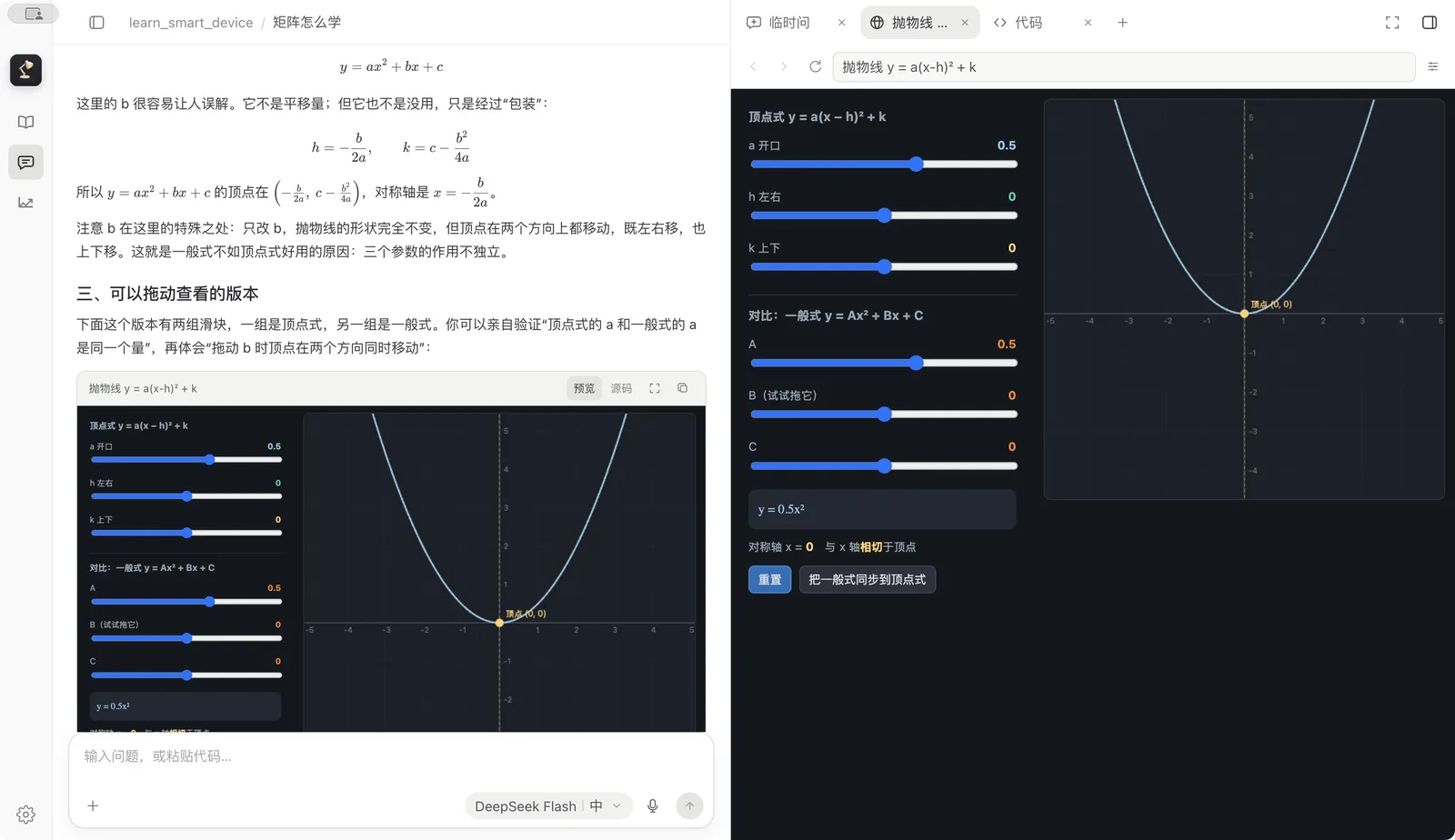Open learn_smart_device breadcrumb link

pyautogui.click(x=191, y=23)
